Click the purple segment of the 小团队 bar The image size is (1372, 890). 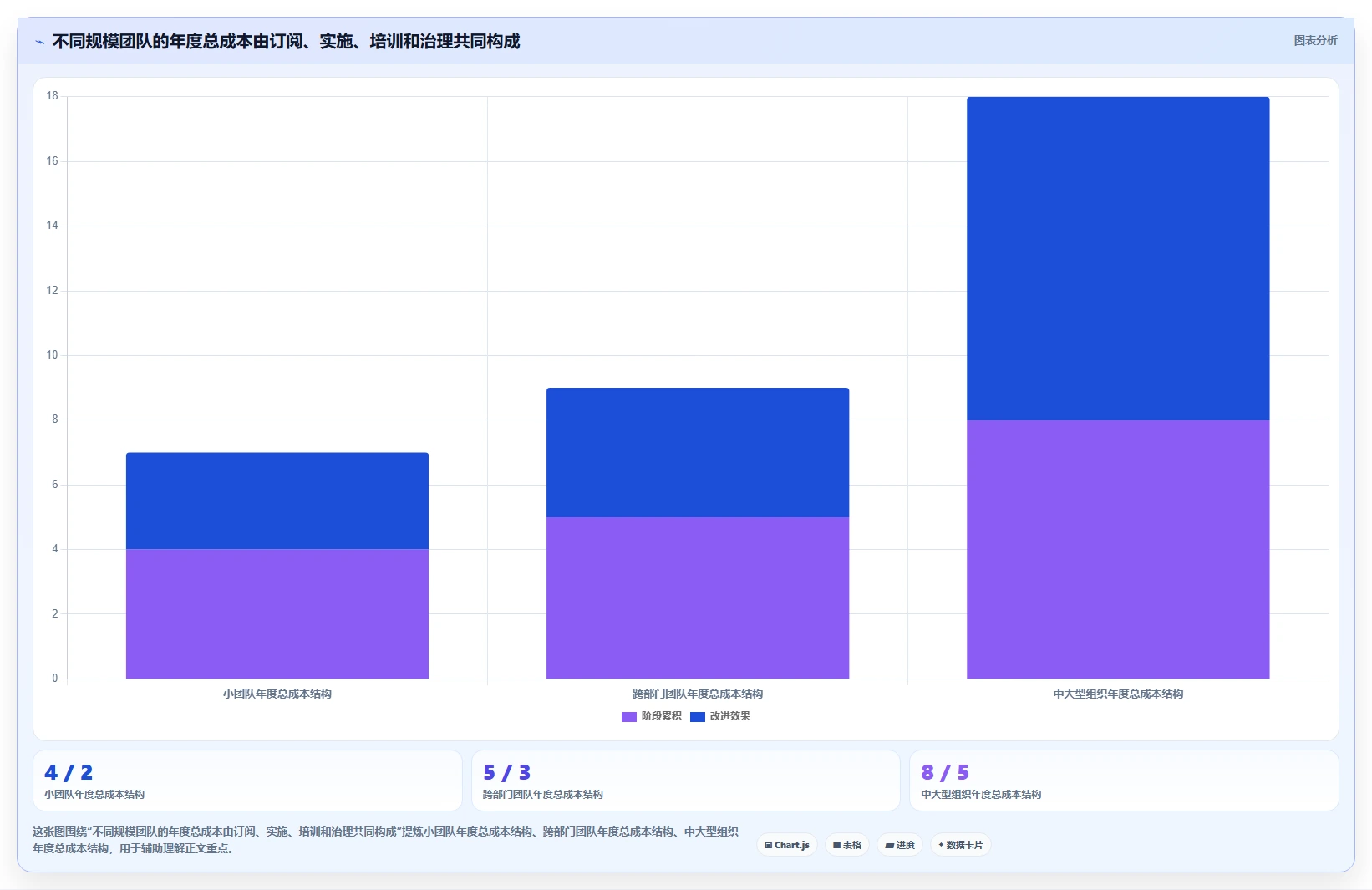coord(277,613)
